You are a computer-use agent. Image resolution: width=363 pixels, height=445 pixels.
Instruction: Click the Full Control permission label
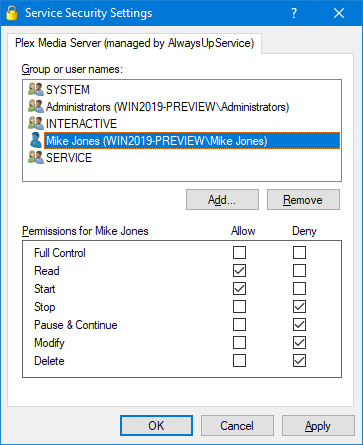(x=60, y=253)
